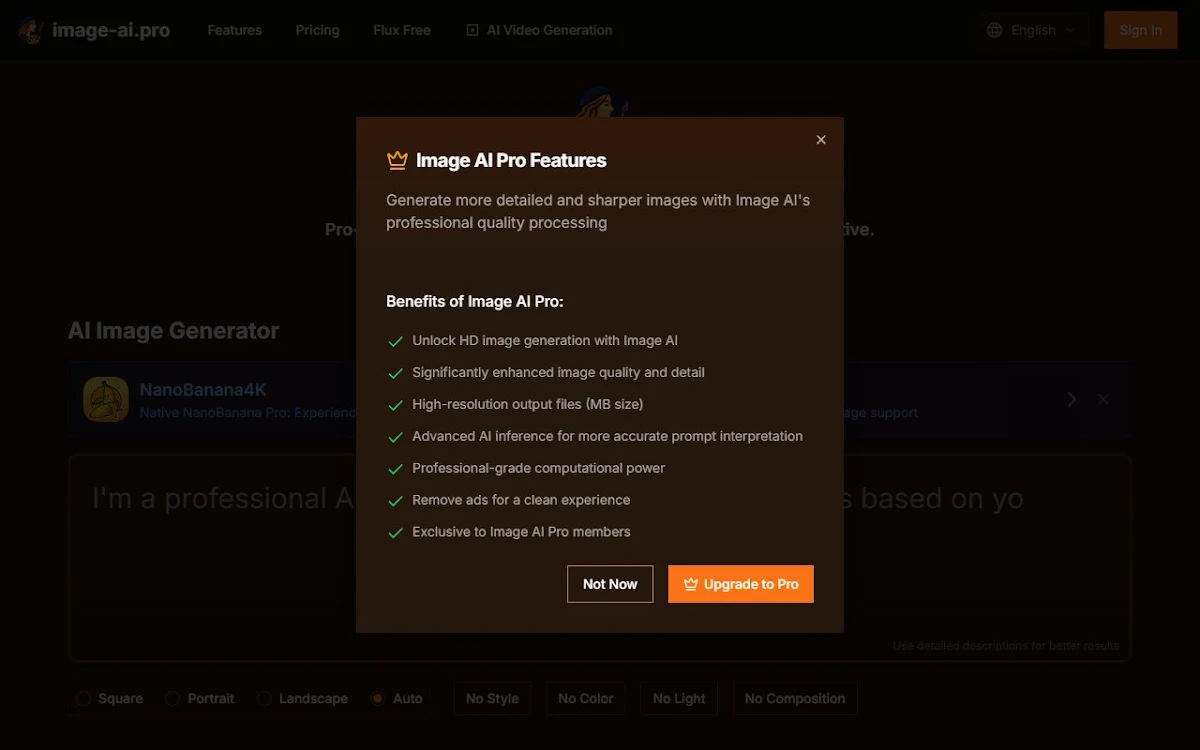
Task: Click the Upgrade to Pro button
Action: tap(741, 584)
